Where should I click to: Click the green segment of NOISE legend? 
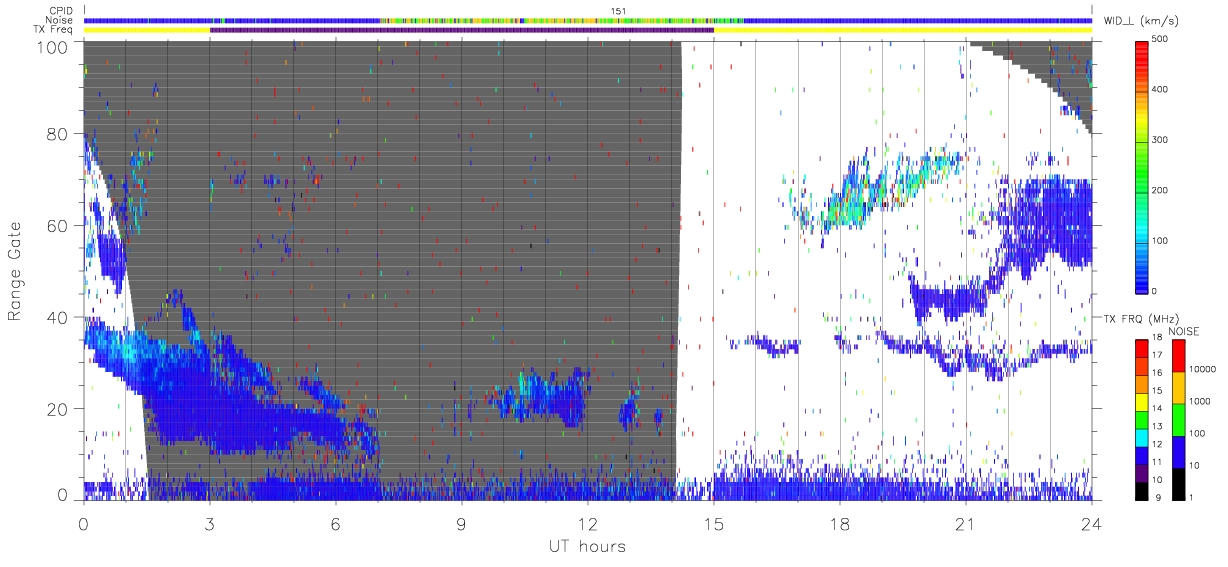(1177, 419)
